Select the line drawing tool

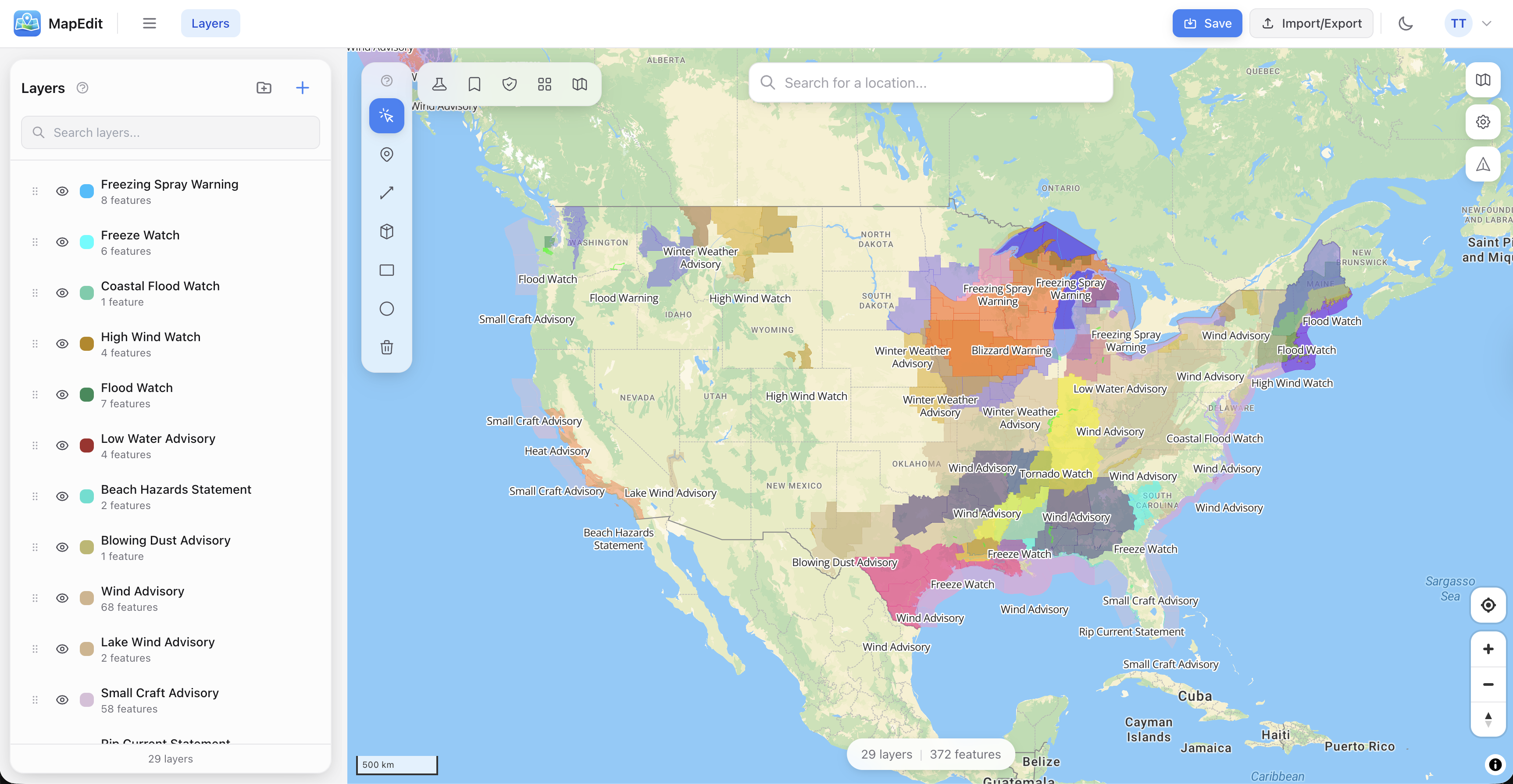click(x=386, y=192)
